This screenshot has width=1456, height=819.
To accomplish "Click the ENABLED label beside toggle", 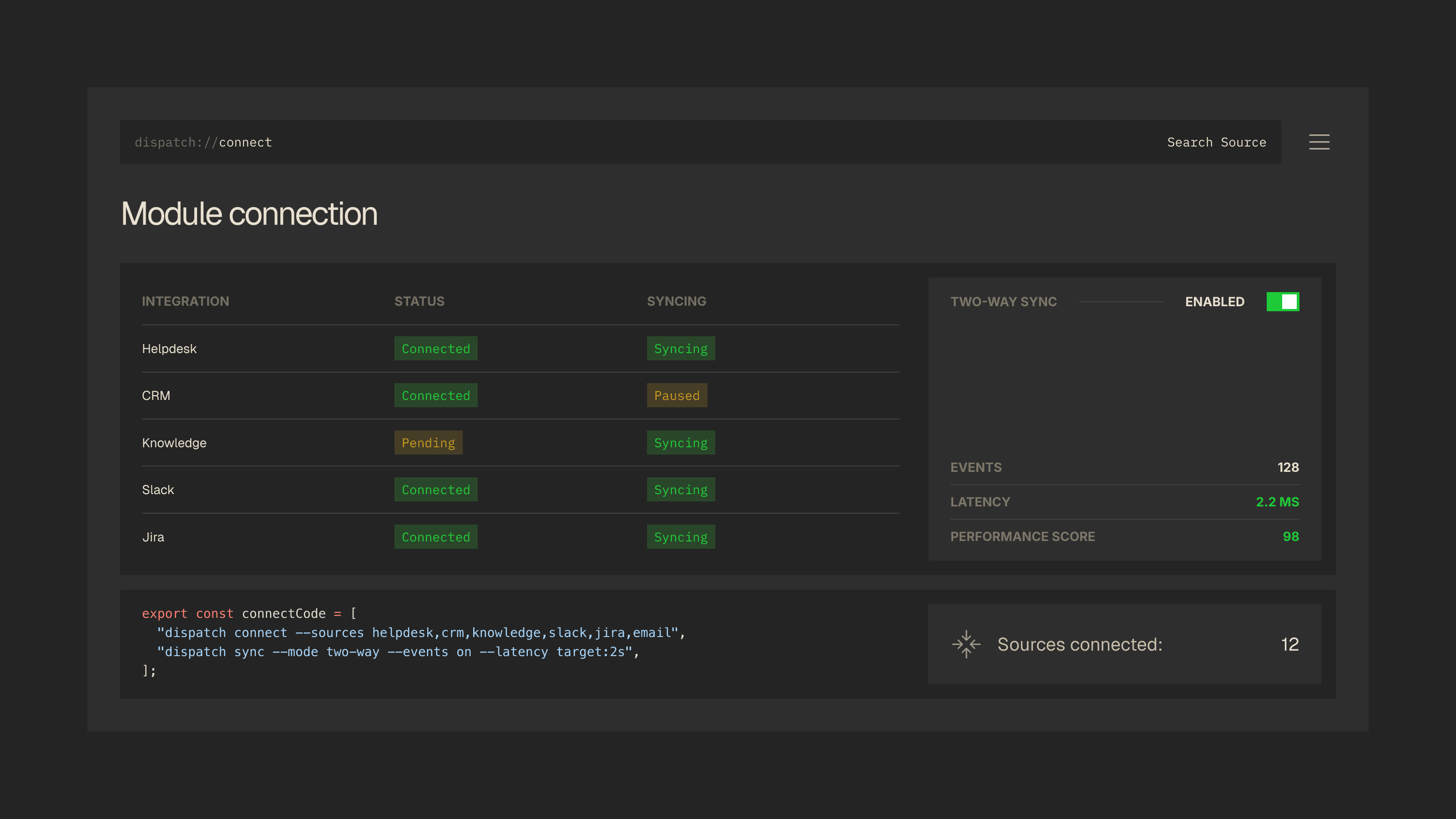I will 1214,302.
